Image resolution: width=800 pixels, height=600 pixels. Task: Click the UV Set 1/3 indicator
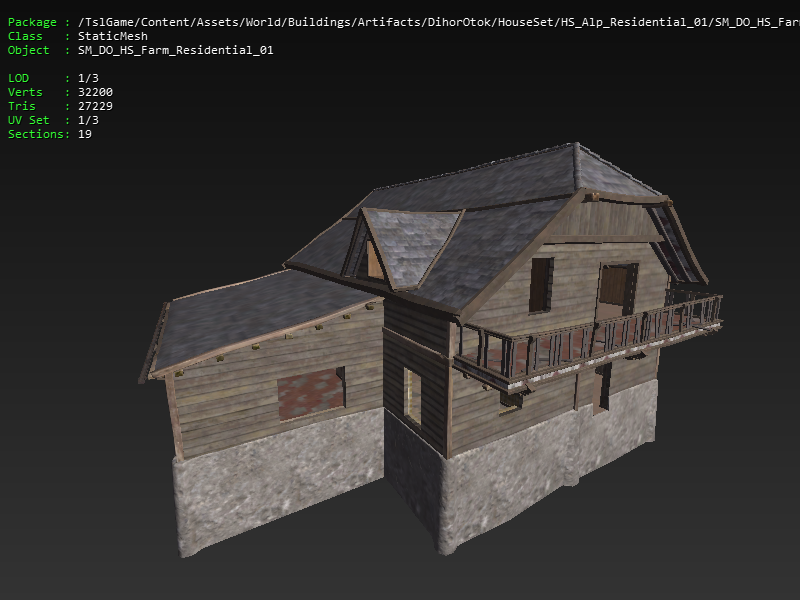[88, 120]
